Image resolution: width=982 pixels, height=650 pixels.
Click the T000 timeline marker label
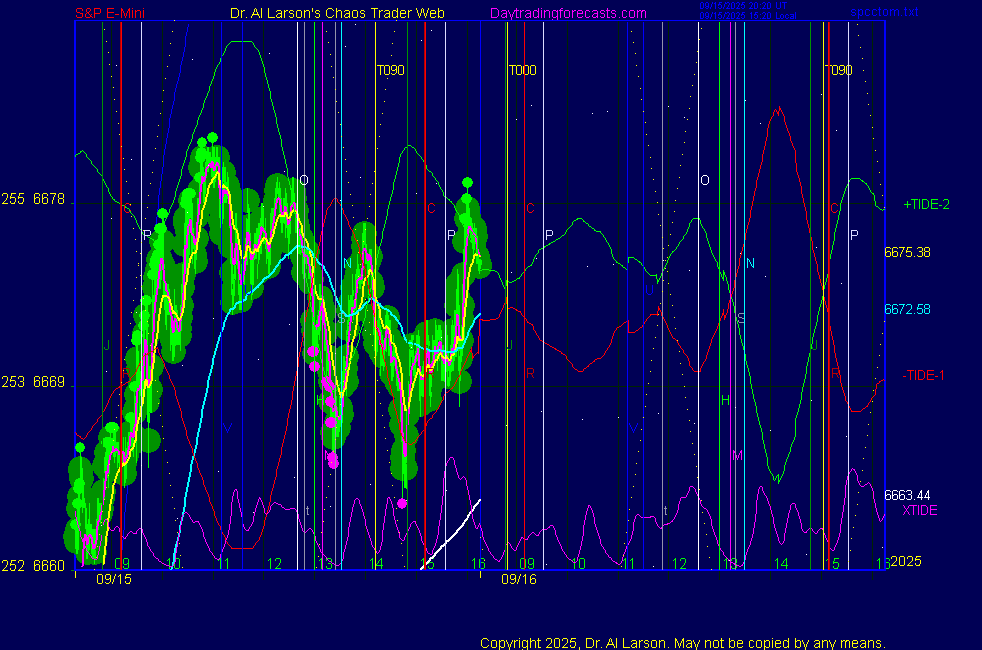(x=522, y=71)
